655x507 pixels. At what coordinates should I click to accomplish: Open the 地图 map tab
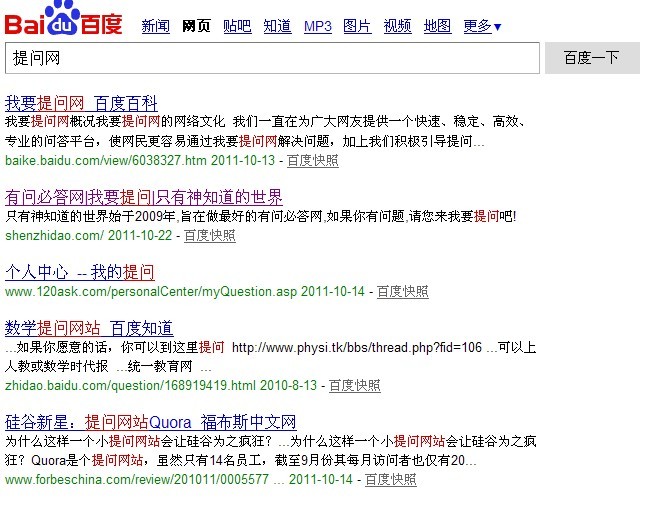437,26
